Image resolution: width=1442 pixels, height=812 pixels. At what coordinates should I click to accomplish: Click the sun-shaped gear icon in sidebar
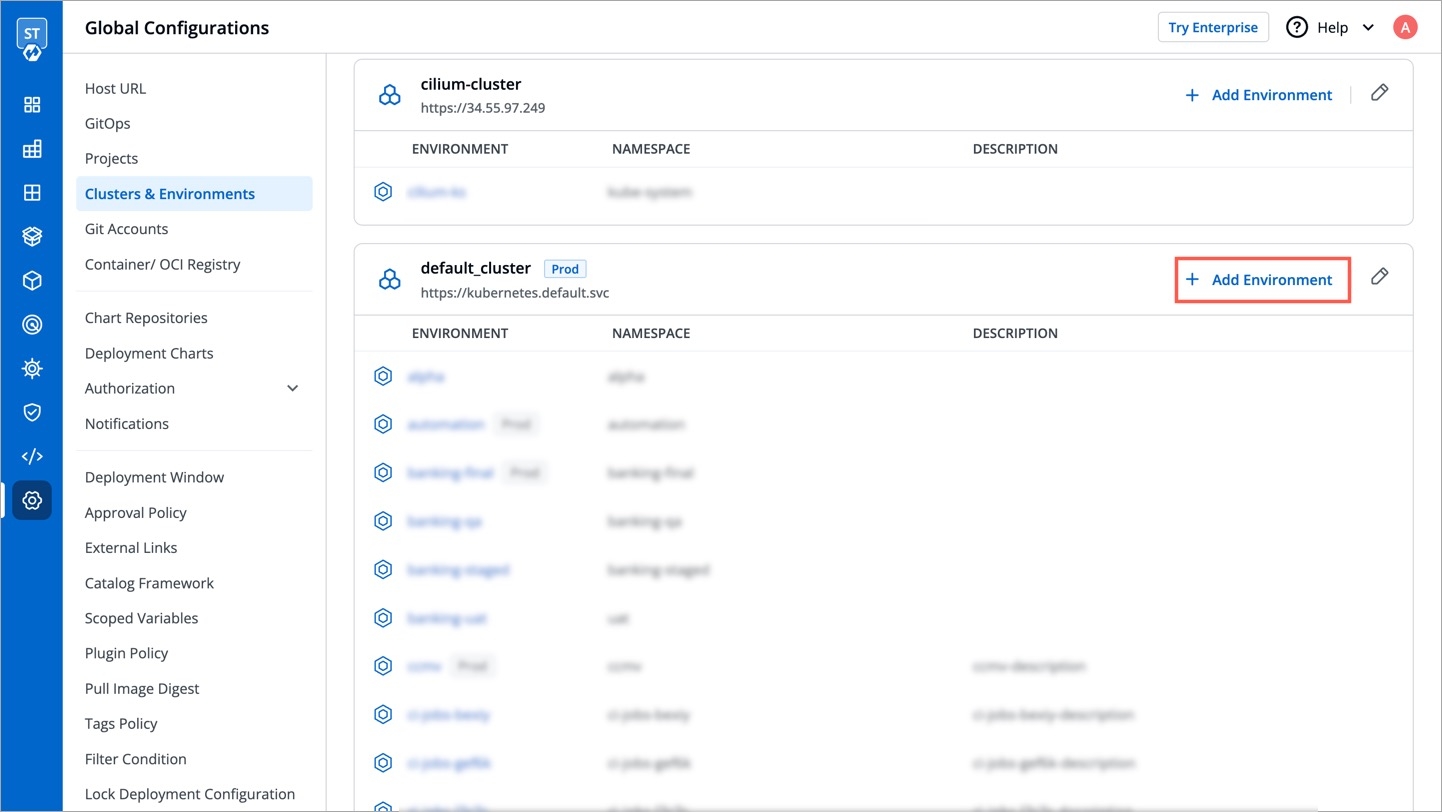32,369
